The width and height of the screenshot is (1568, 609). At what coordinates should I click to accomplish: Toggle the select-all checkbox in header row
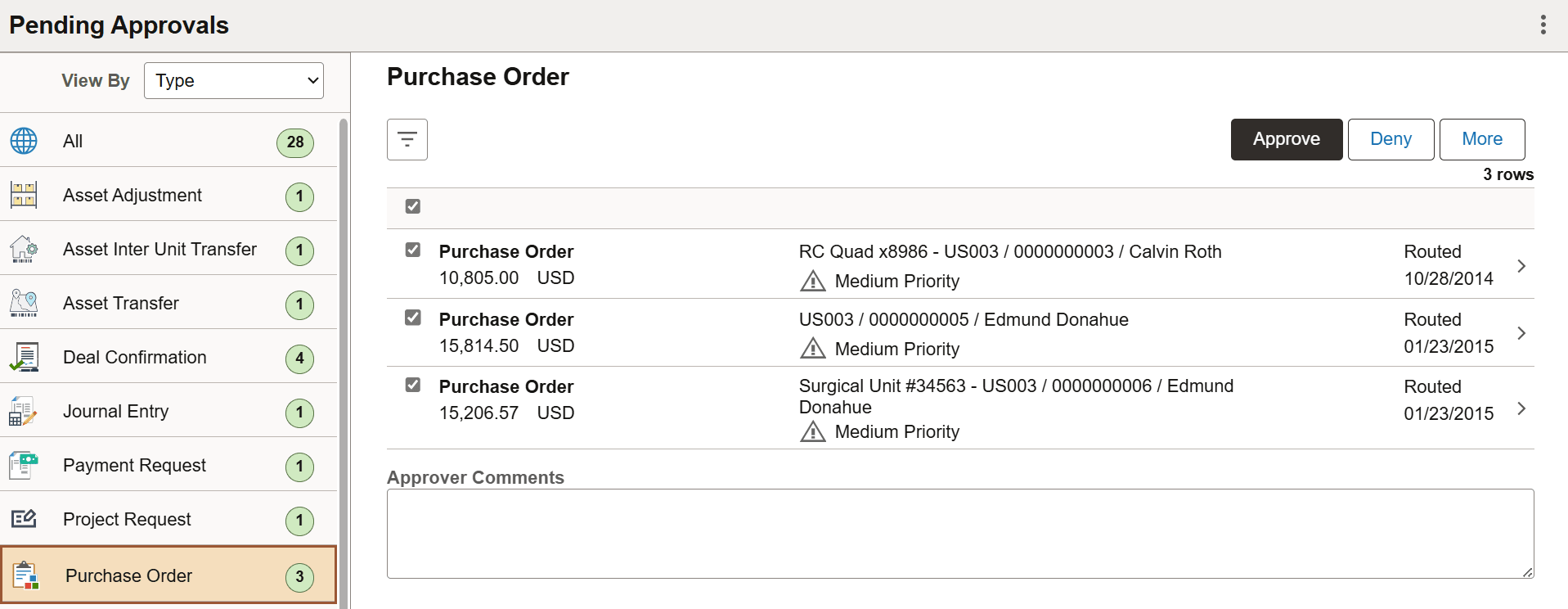pos(412,206)
